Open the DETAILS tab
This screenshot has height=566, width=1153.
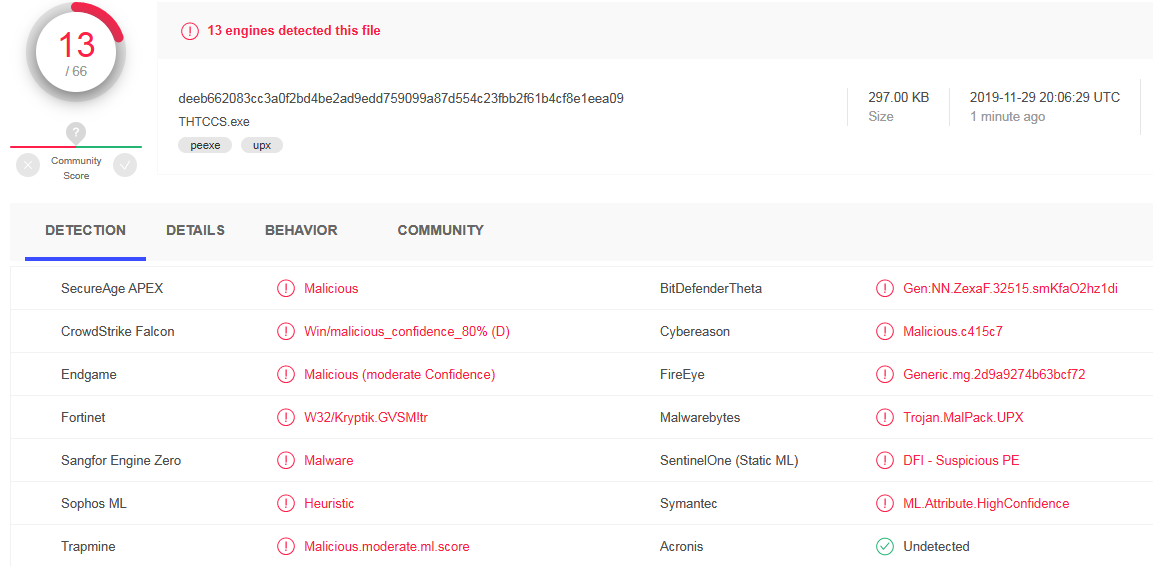click(196, 230)
